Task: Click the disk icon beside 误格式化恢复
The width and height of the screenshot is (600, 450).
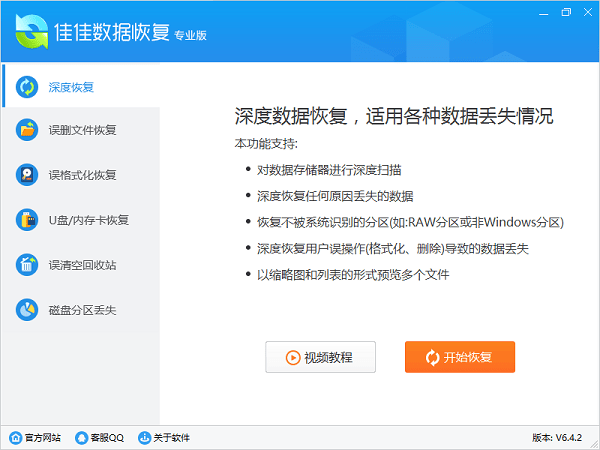Action: (27, 175)
